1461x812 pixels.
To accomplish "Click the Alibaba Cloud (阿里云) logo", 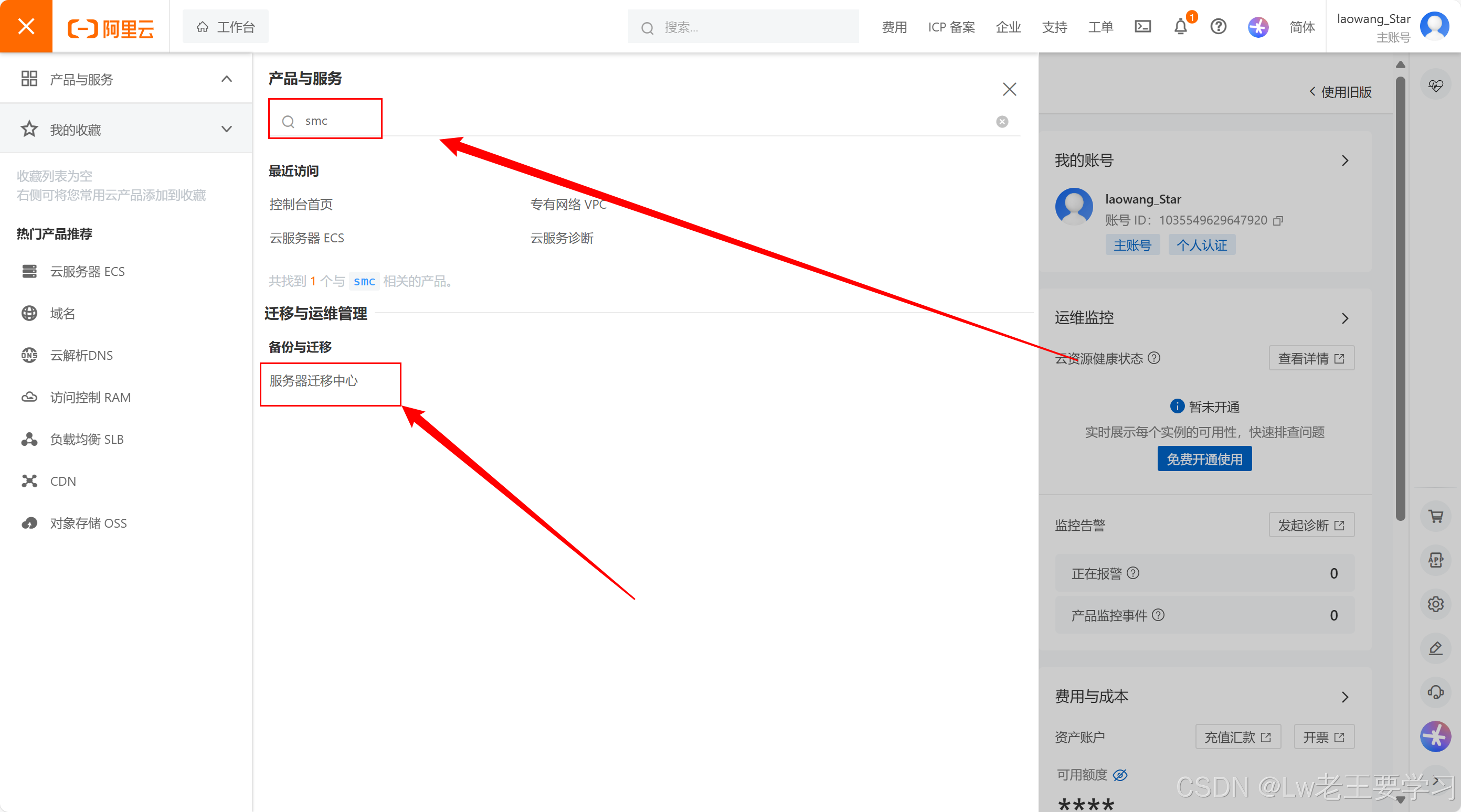I will (111, 27).
